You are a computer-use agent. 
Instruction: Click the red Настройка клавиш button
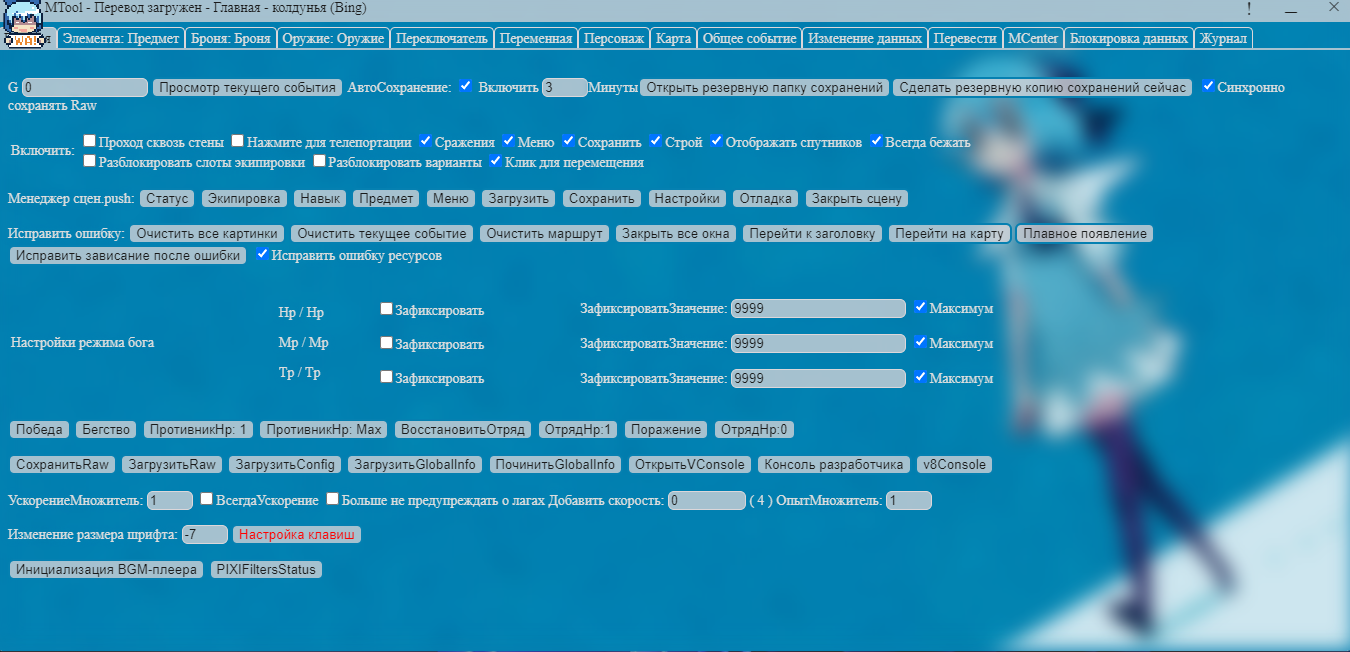pos(297,534)
